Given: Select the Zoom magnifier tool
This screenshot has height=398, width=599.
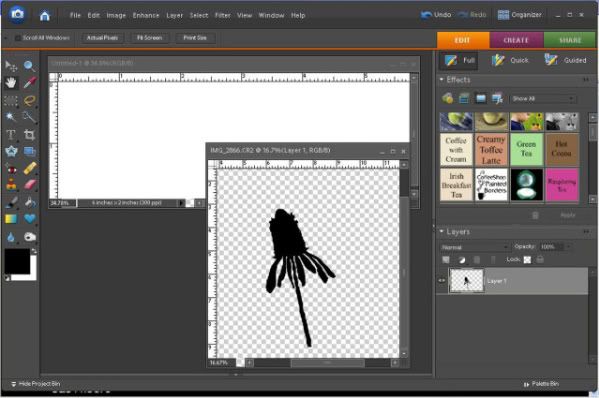Looking at the screenshot, I should 29,66.
